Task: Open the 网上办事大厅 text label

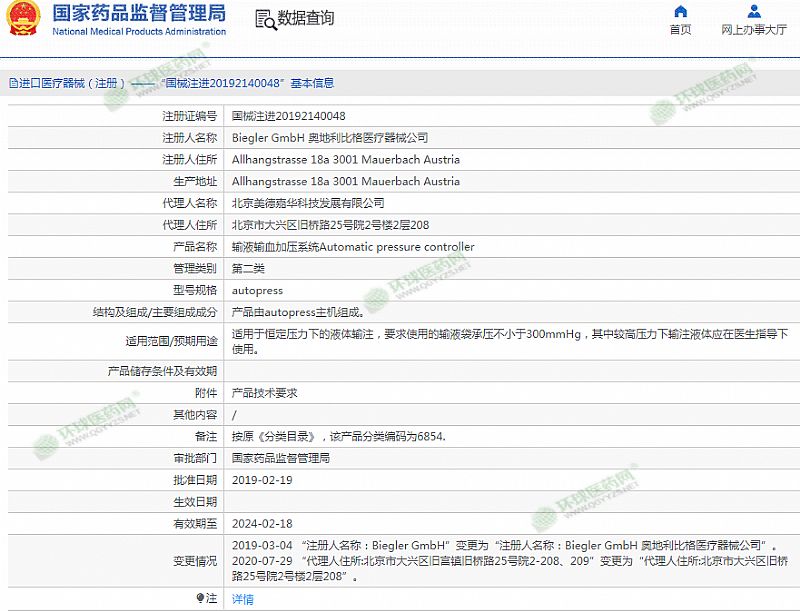Action: 754,30
